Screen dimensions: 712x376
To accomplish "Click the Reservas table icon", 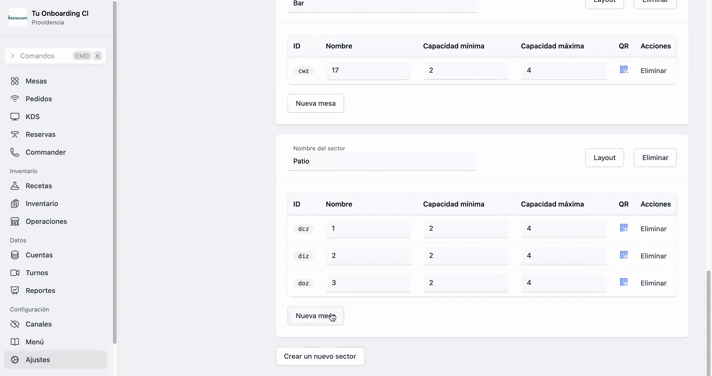I will pyautogui.click(x=15, y=134).
